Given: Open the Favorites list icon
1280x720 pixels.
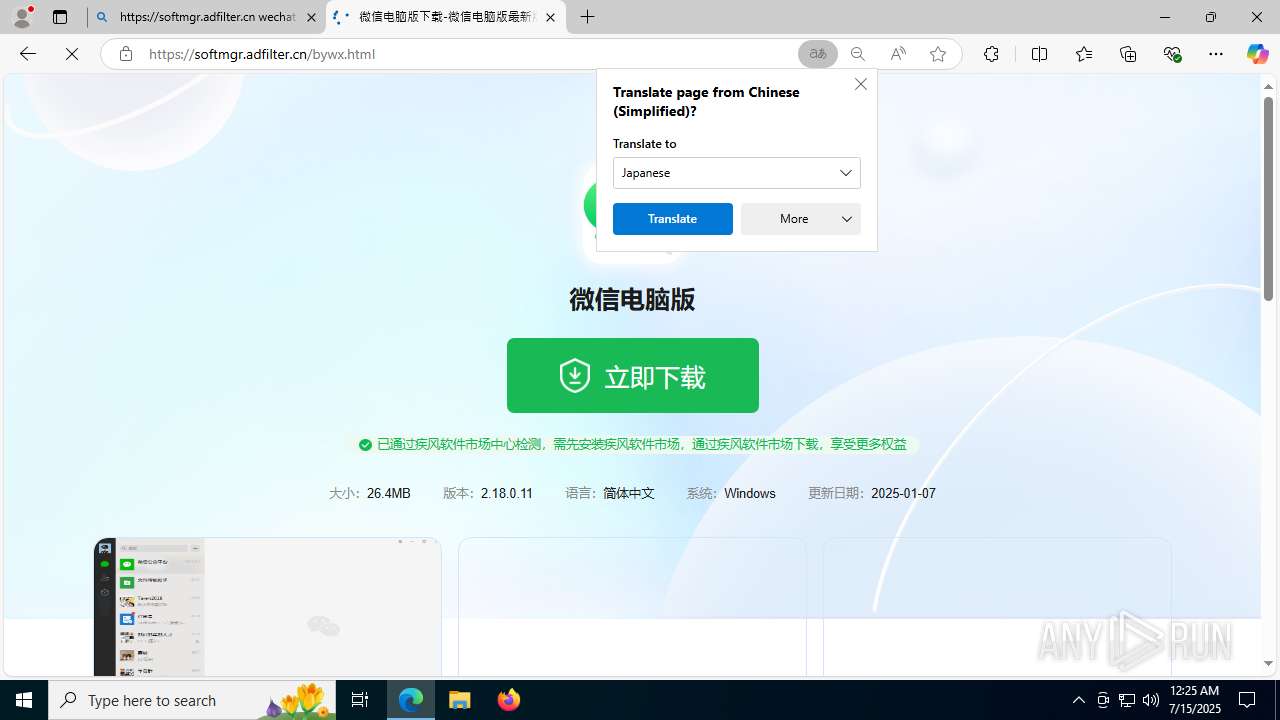Looking at the screenshot, I should [1084, 54].
